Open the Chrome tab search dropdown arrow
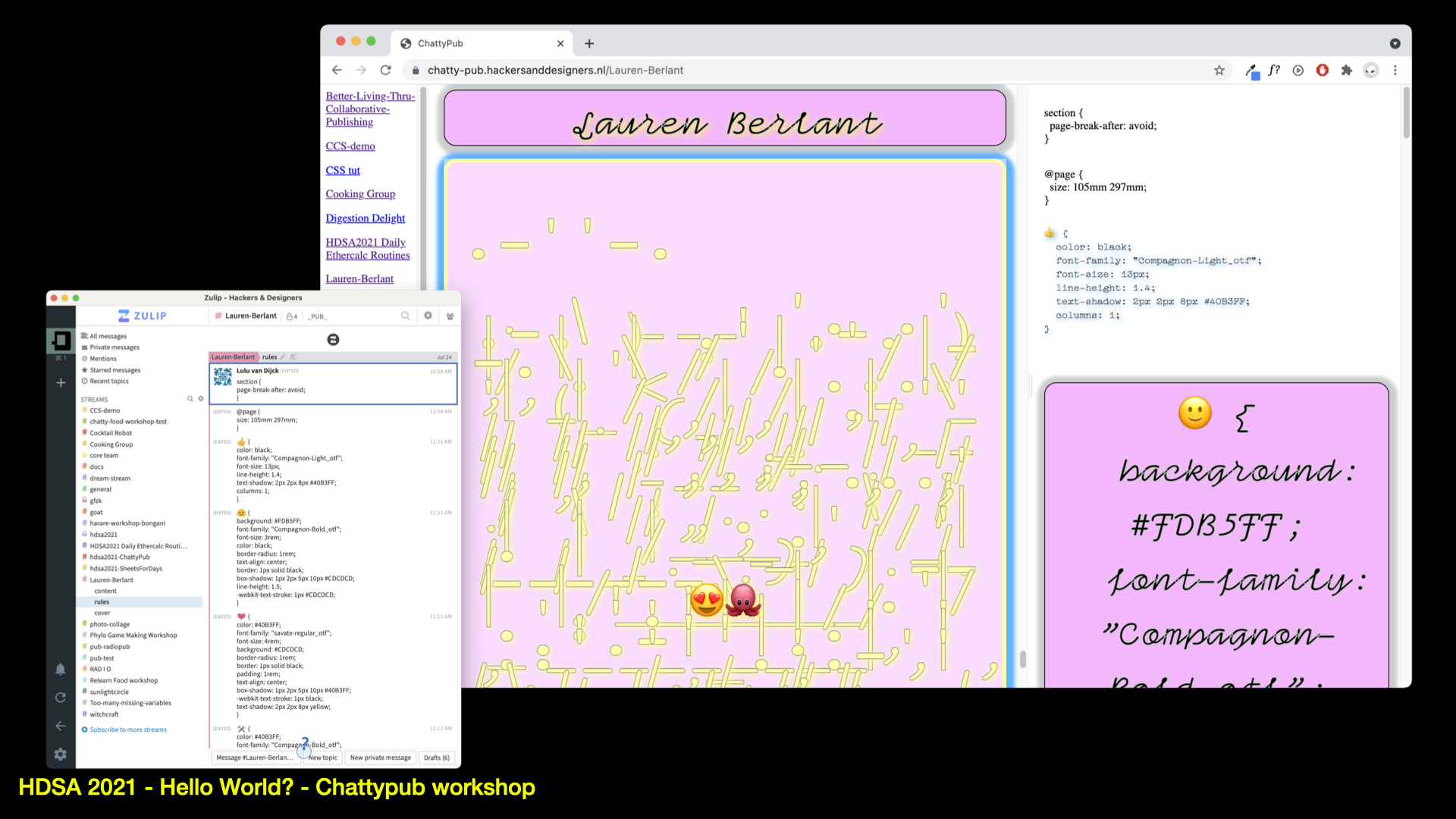Image resolution: width=1456 pixels, height=819 pixels. tap(1395, 43)
